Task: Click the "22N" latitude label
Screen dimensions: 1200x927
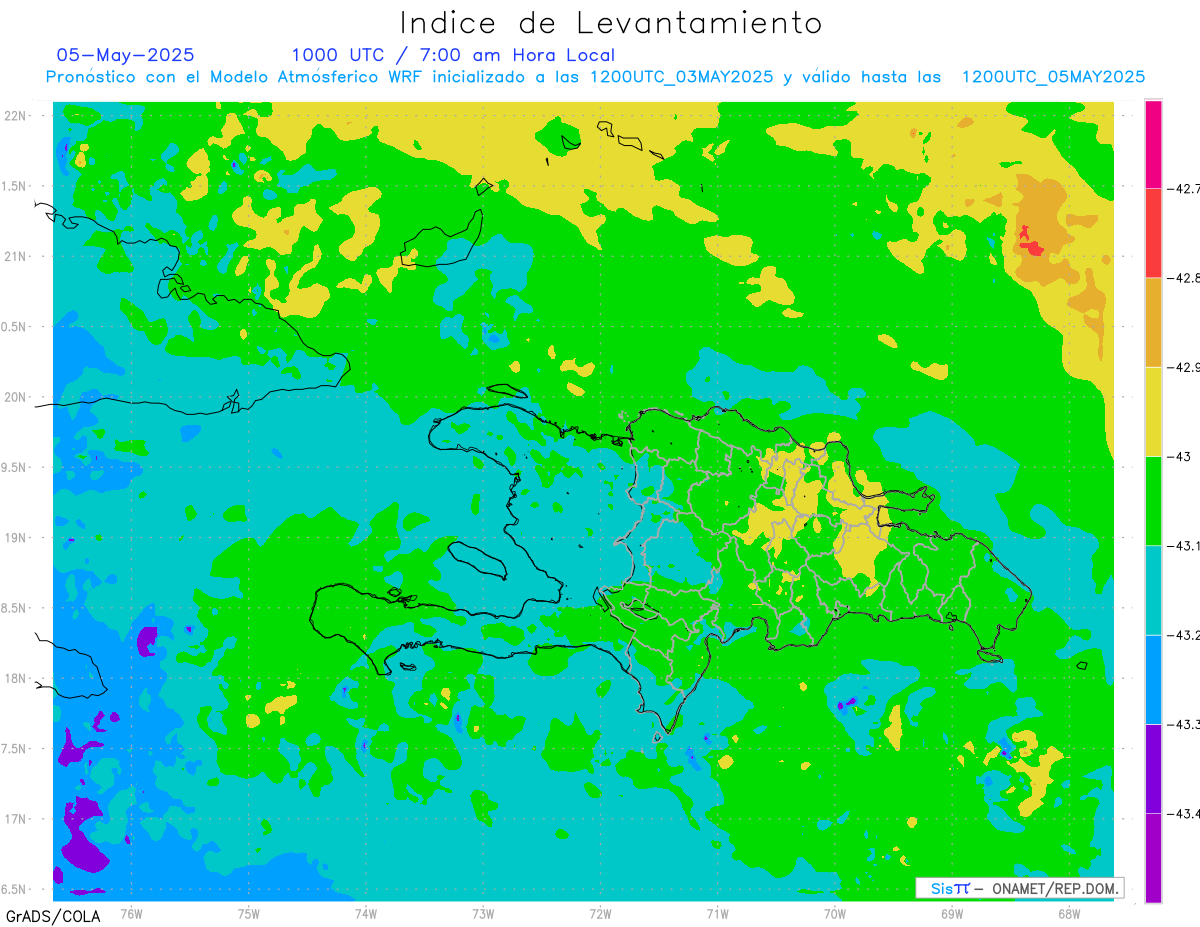Action: [x=16, y=115]
